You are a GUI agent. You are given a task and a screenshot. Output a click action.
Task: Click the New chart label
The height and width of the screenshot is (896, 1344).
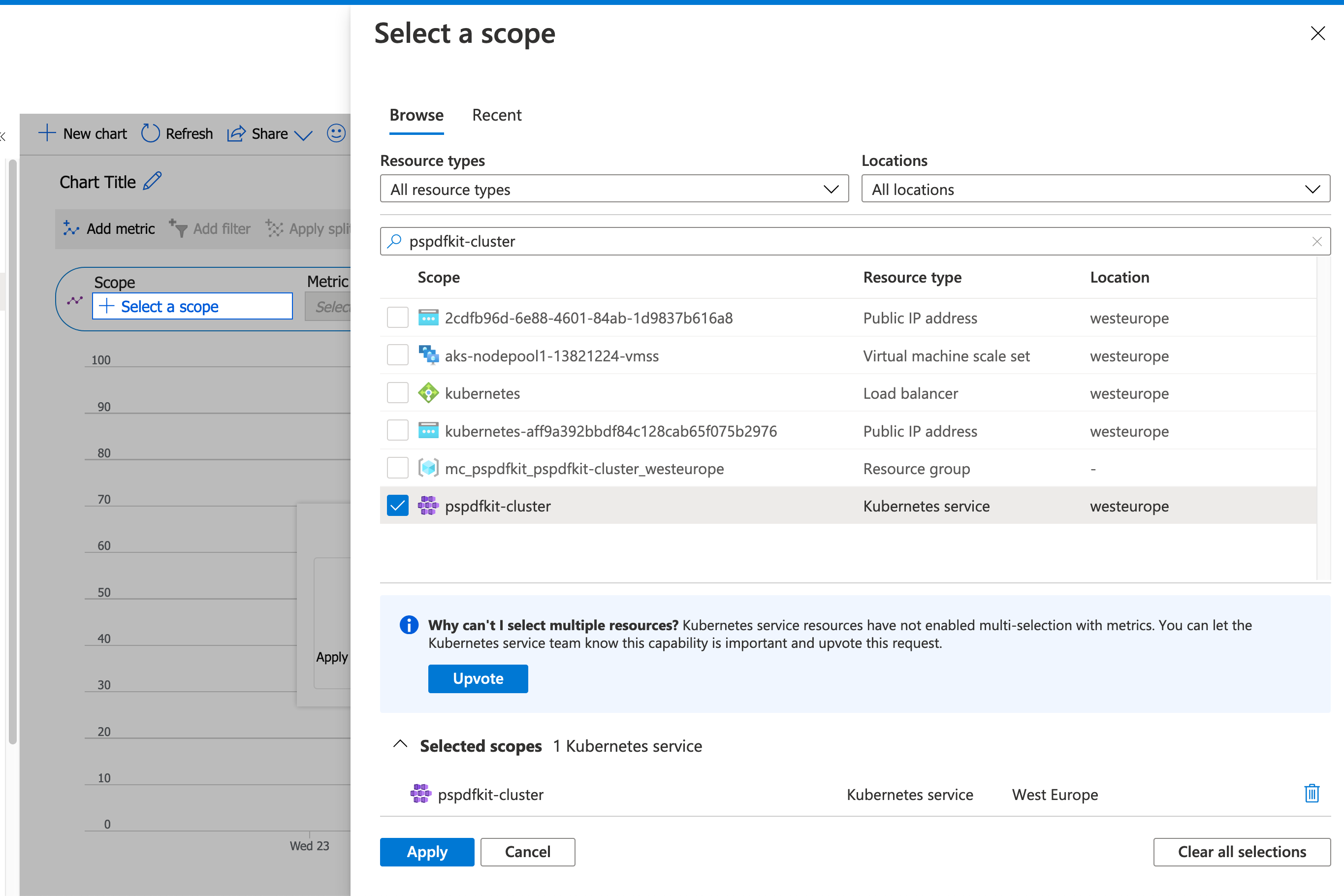[95, 134]
